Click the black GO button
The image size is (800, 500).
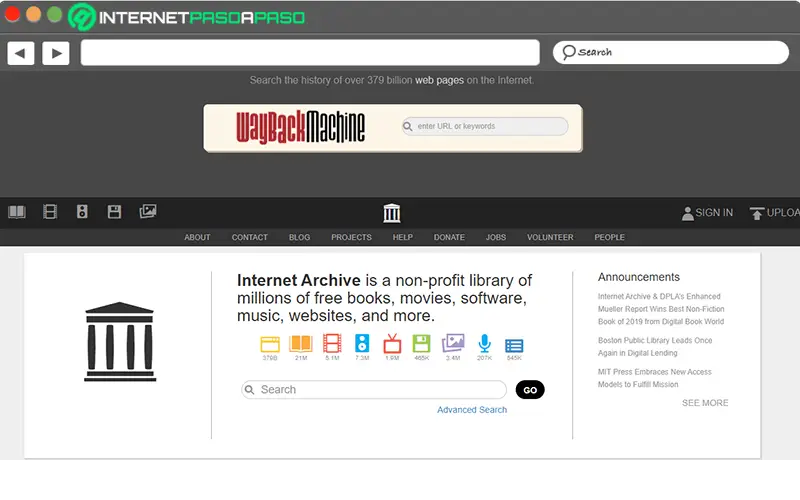(530, 390)
